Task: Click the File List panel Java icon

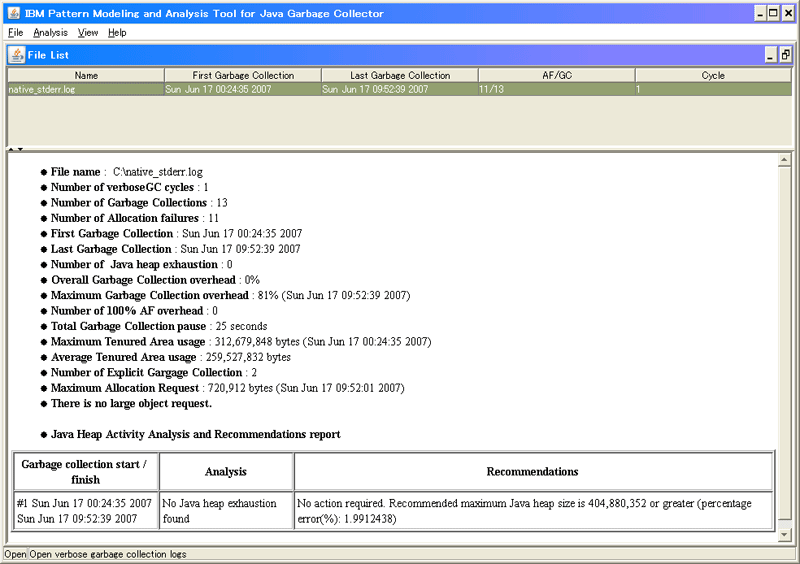Action: pyautogui.click(x=17, y=55)
